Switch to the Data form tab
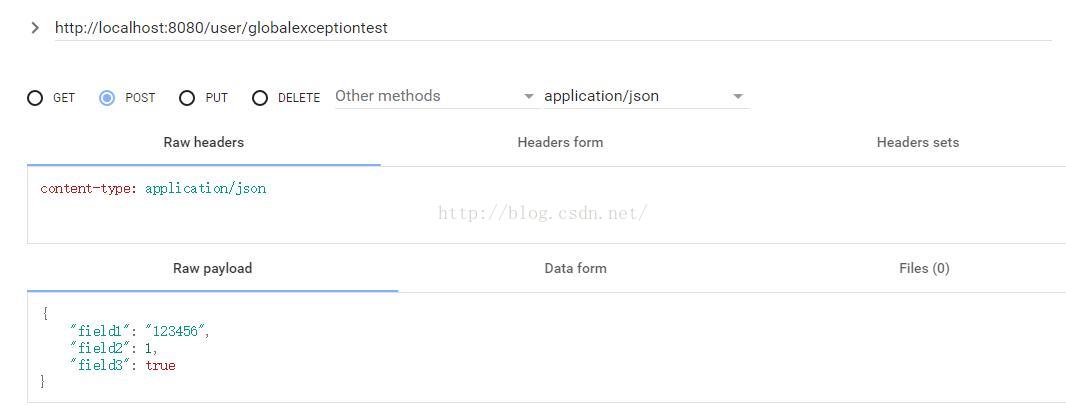Screen dimensions: 1066x405 (576, 268)
